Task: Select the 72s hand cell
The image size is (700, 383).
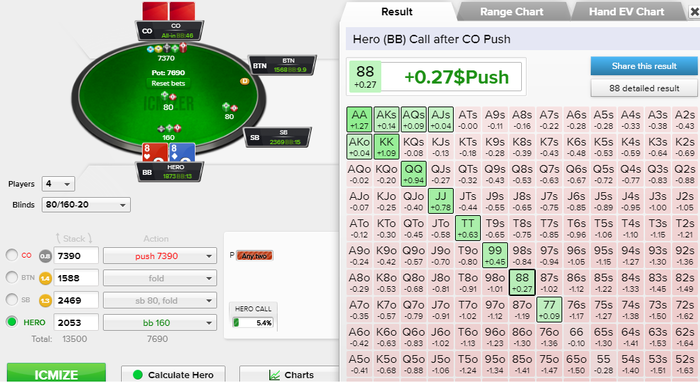Action: [x=685, y=309]
